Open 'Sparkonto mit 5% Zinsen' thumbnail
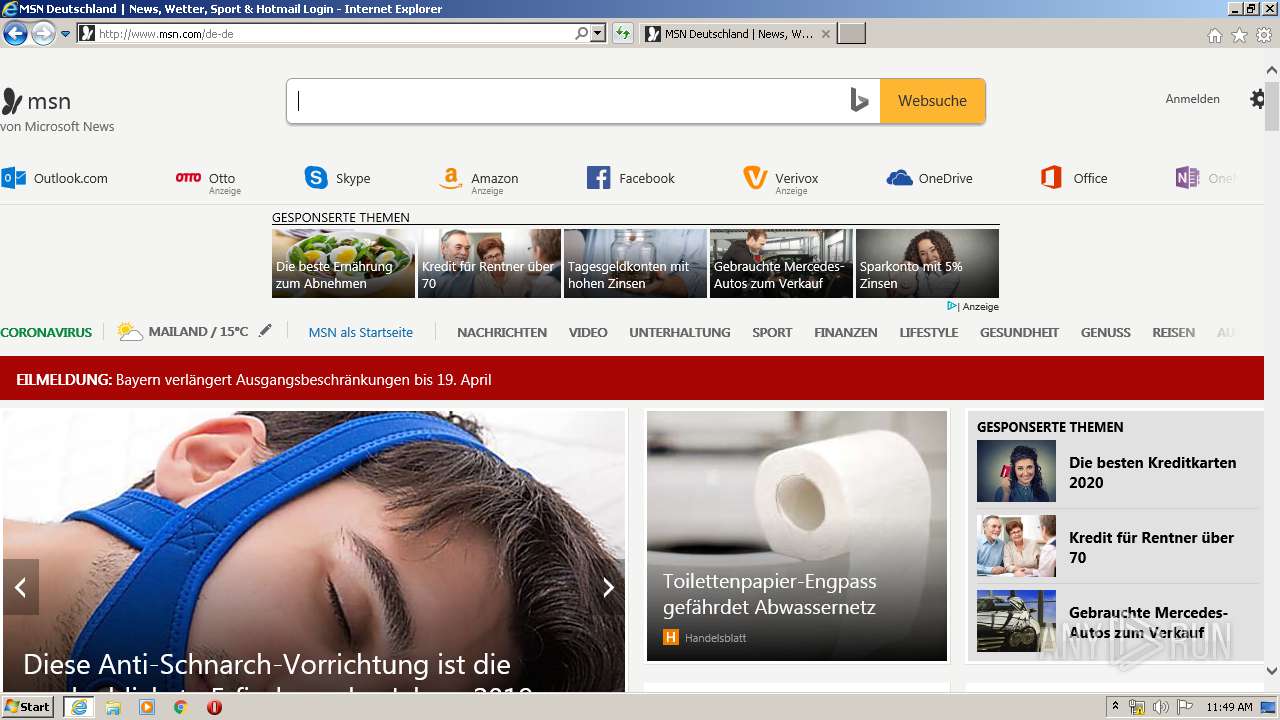This screenshot has width=1280, height=720. tap(927, 263)
